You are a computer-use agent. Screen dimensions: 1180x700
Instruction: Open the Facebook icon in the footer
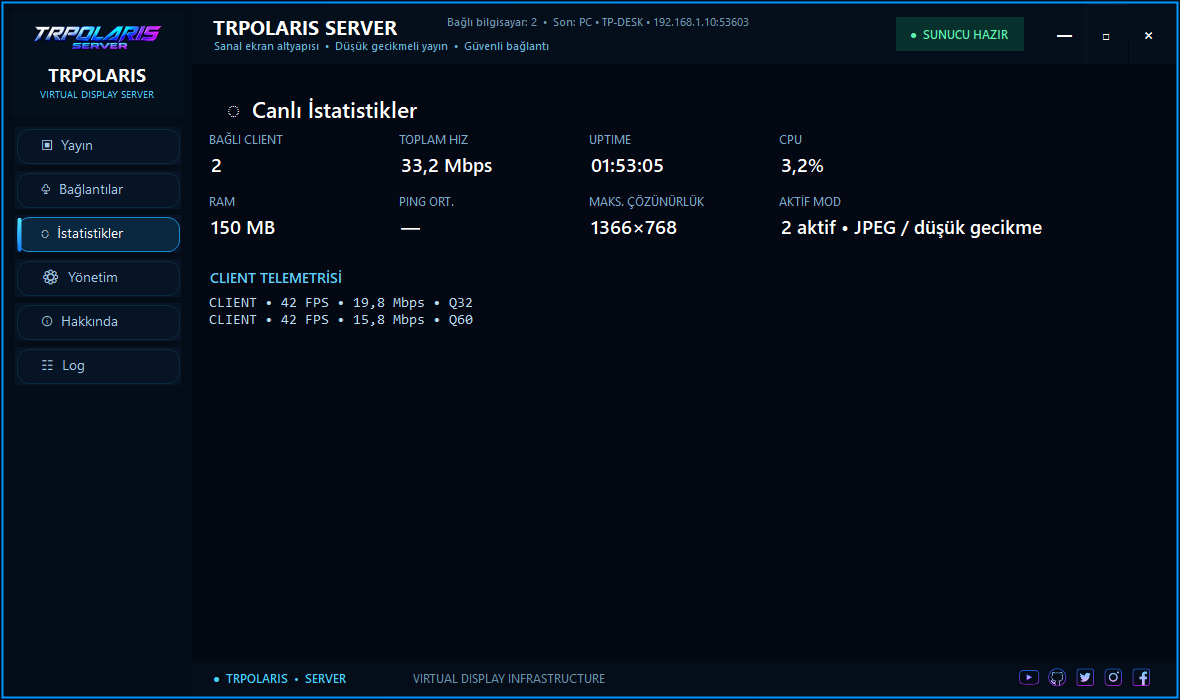(x=1141, y=677)
